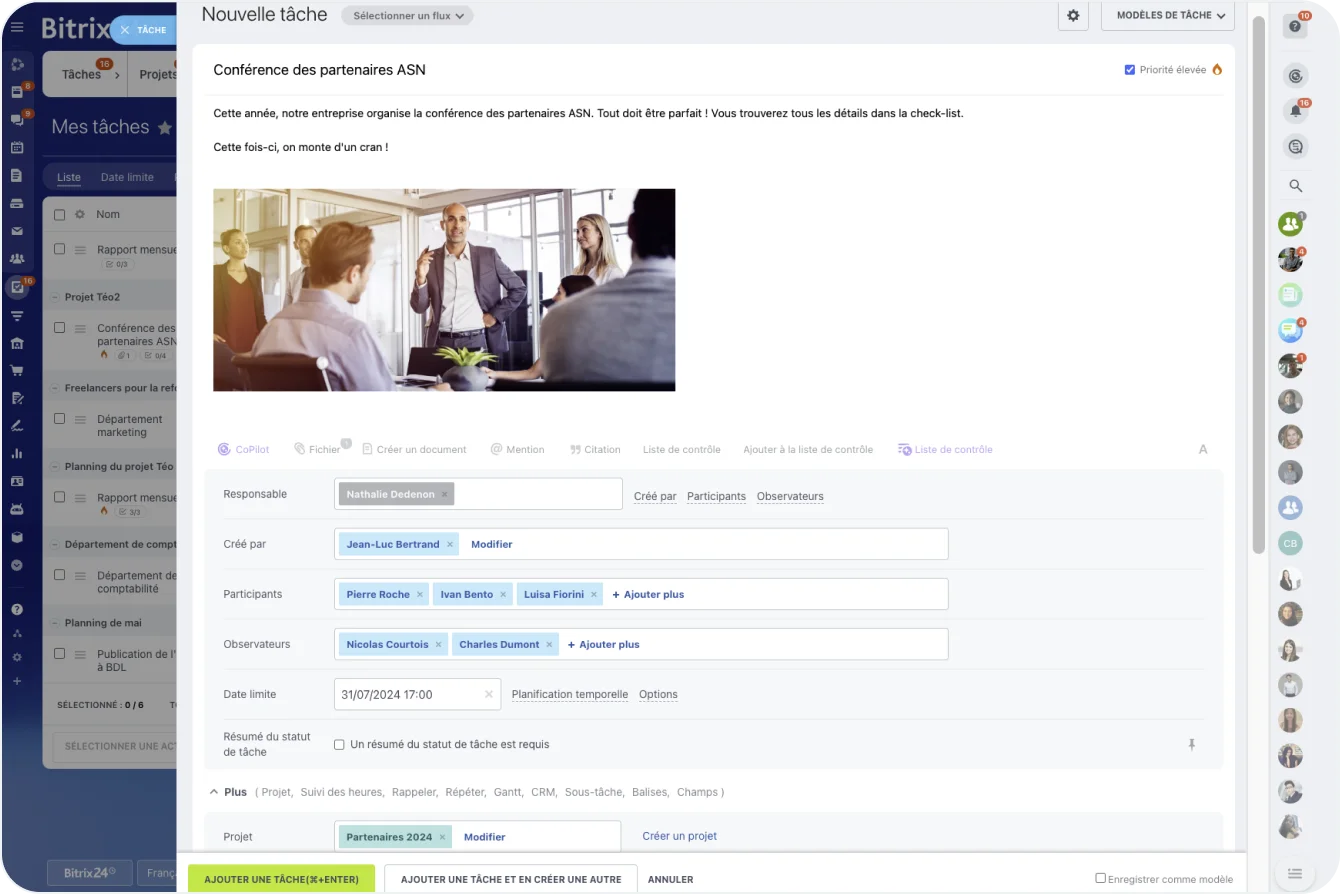Toggle text formatting with the A icon
Image resolution: width=1340 pixels, height=894 pixels.
(x=1203, y=449)
